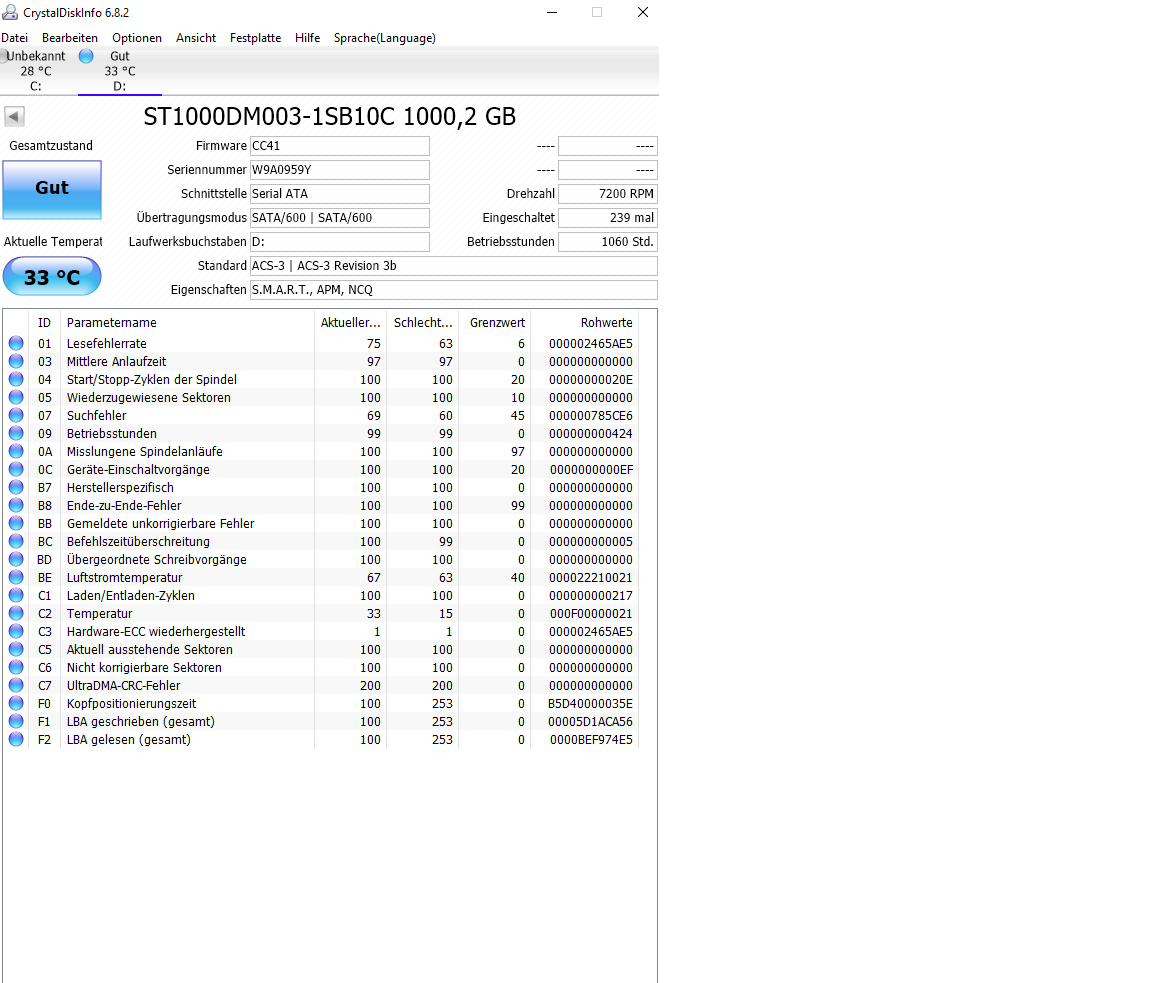The width and height of the screenshot is (1152, 983).
Task: Click raw value 000000785CE6 of Suchfehler
Action: (591, 416)
